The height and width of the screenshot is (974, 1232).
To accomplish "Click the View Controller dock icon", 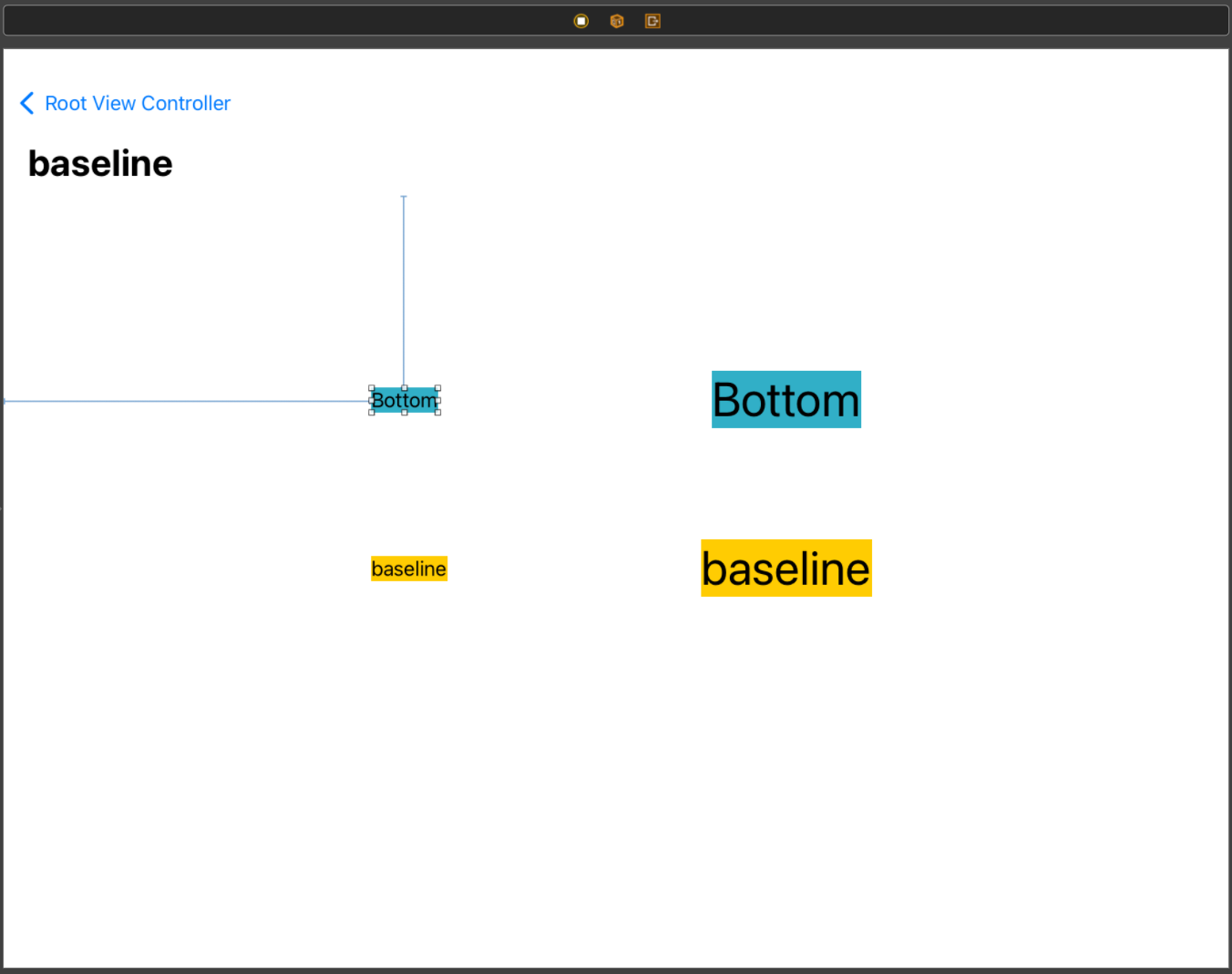I will [581, 21].
